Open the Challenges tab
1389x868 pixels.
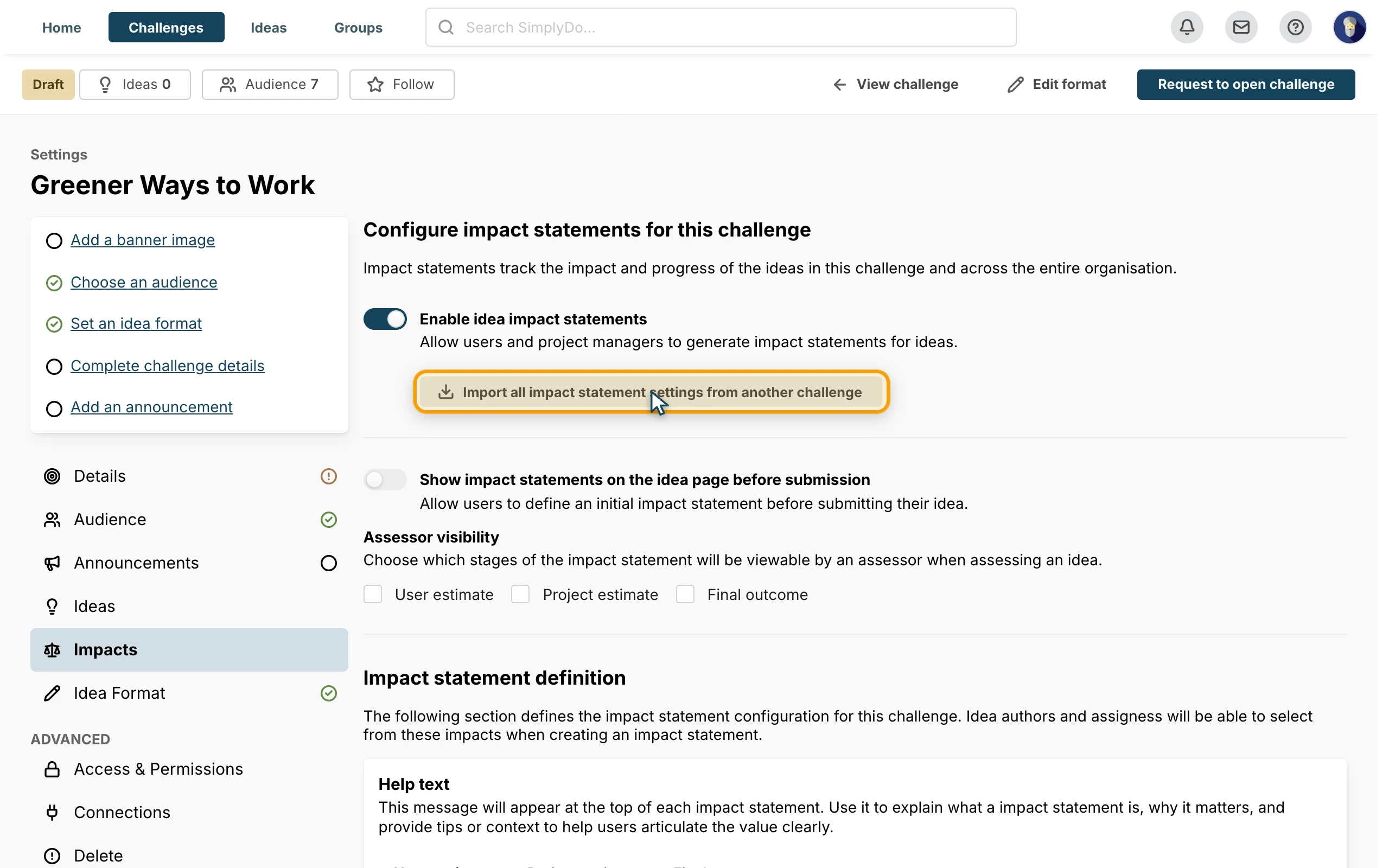(166, 27)
